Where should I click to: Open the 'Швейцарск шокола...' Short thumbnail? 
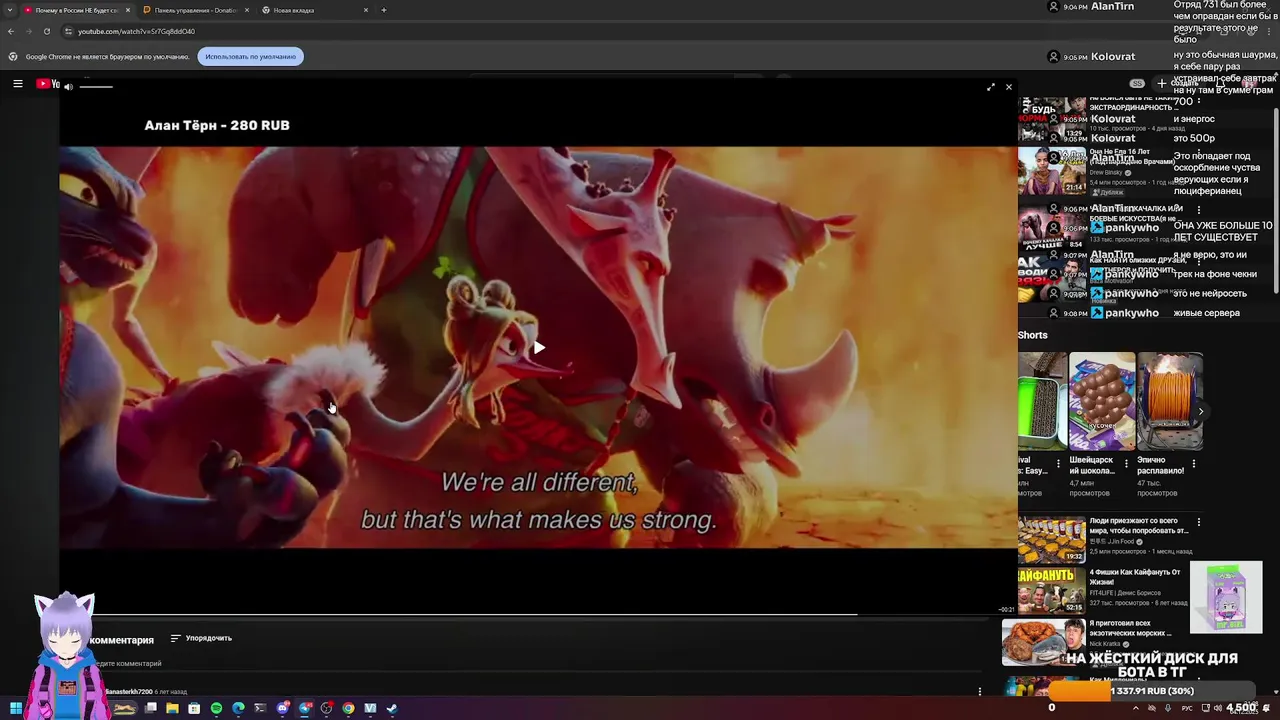pos(1102,401)
